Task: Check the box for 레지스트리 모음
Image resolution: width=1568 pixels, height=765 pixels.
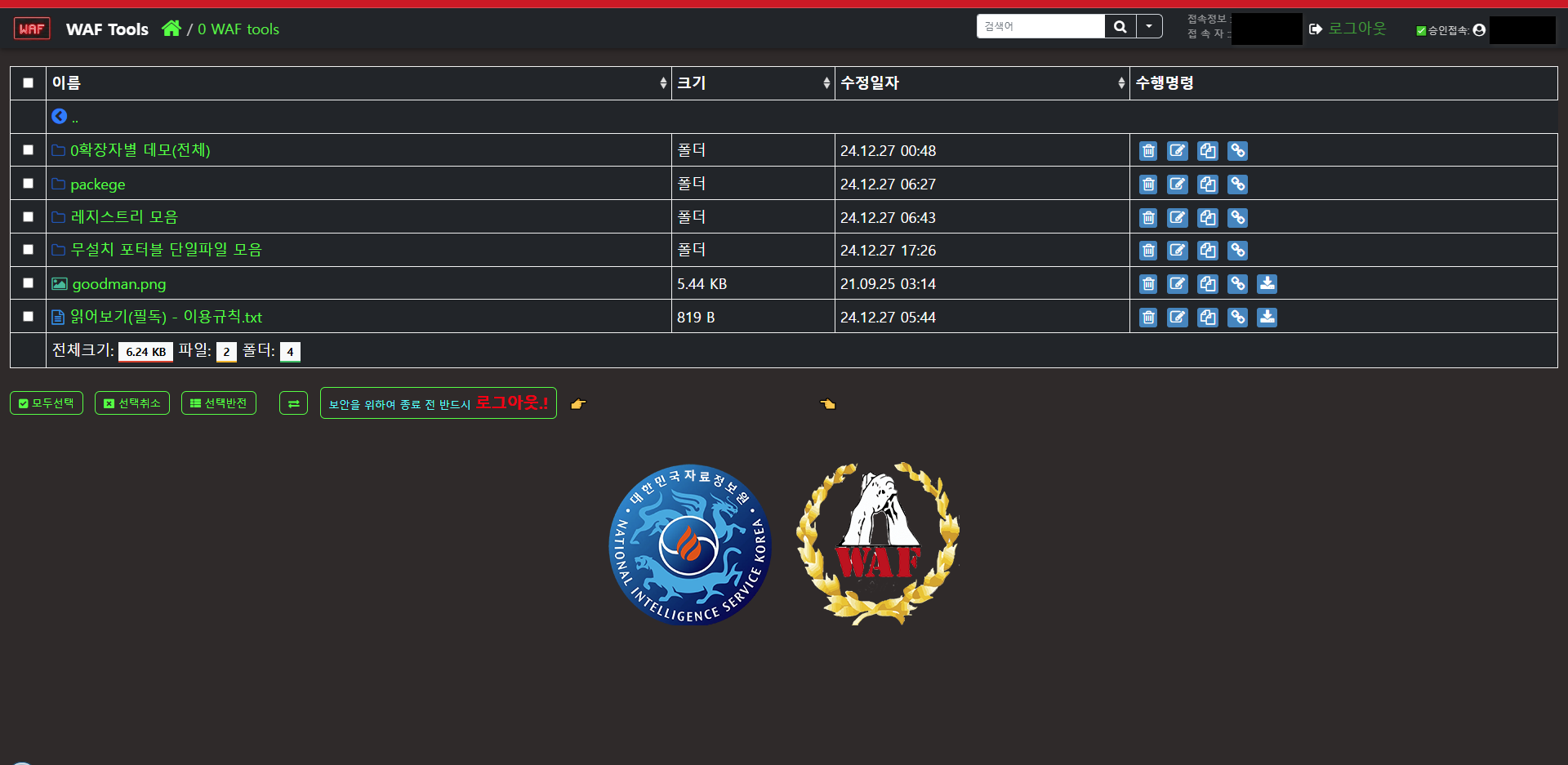Action: coord(28,216)
